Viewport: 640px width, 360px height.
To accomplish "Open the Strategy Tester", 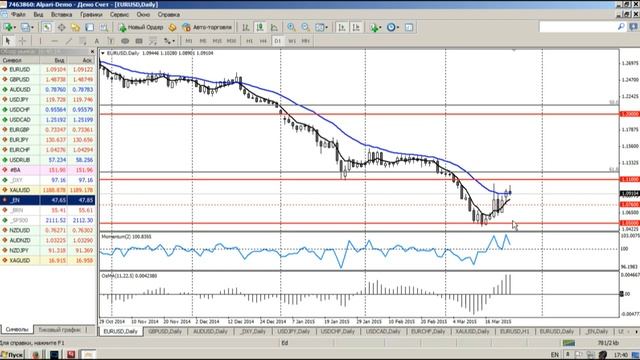I will 104,27.
